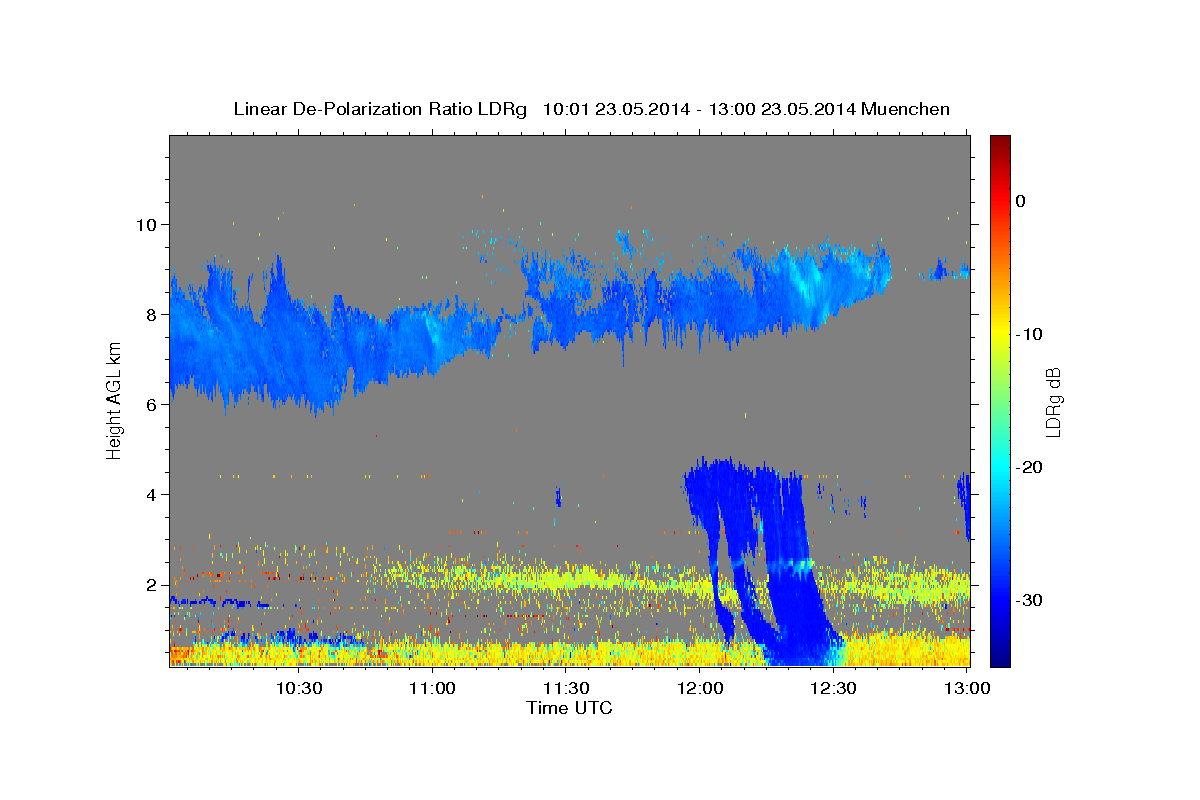Click the 12:00 time tick label
Image resolution: width=1200 pixels, height=800 pixels.
point(700,688)
